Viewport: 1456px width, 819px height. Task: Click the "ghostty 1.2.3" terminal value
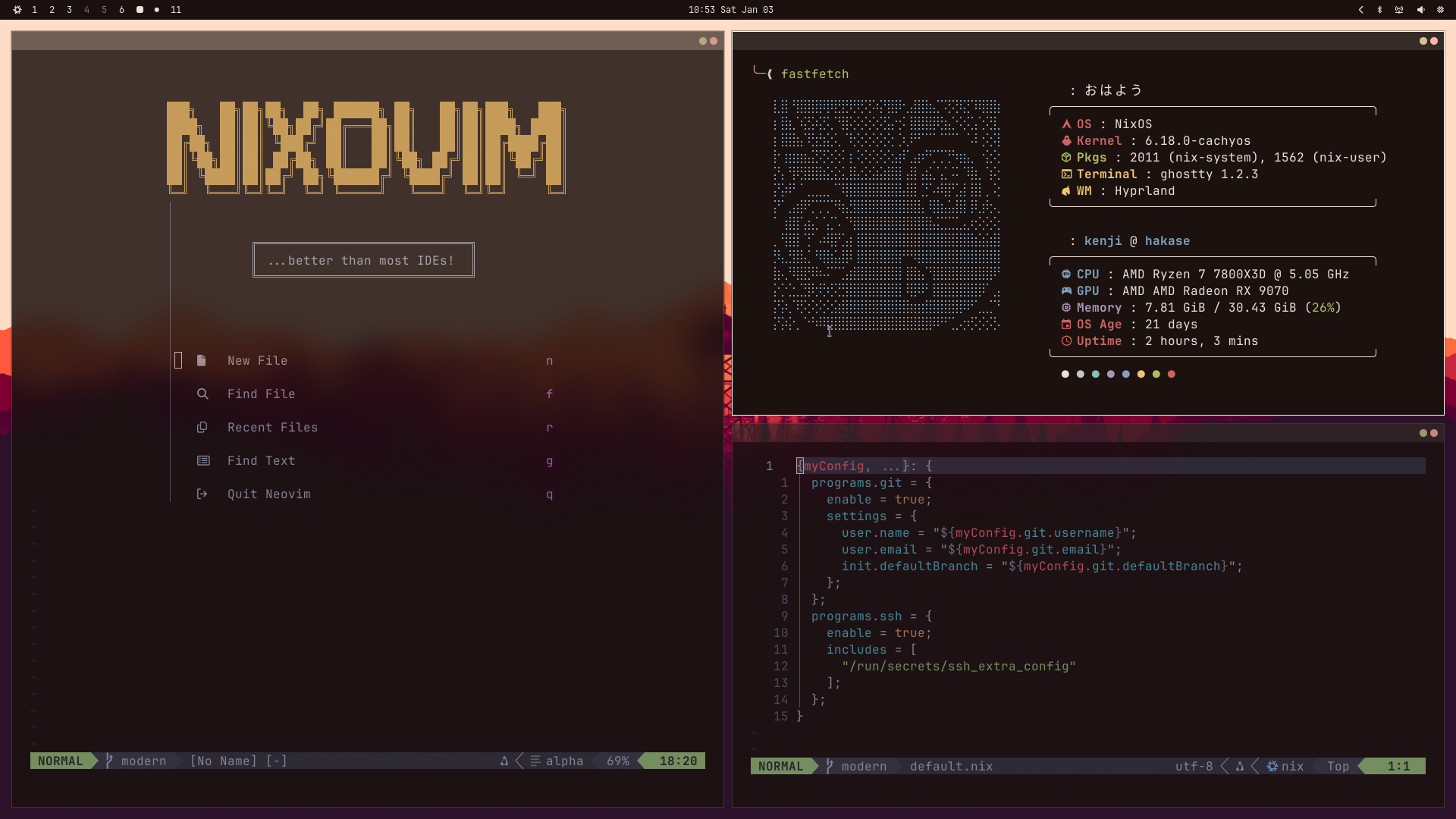1210,174
